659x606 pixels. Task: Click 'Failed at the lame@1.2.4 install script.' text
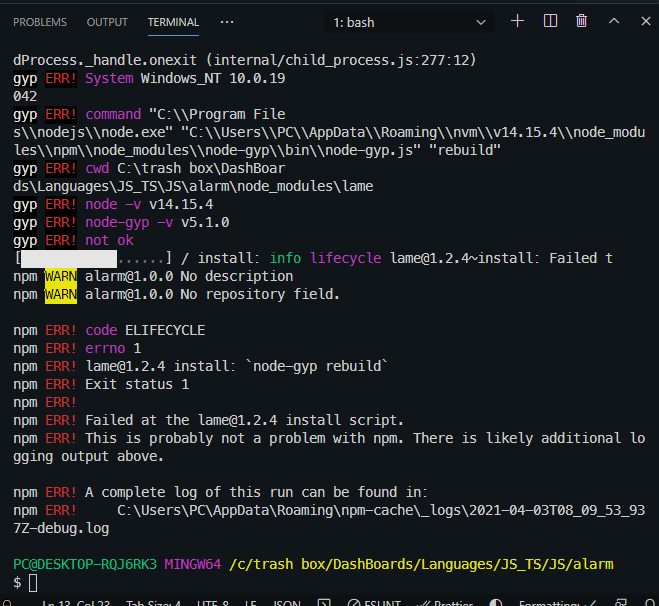(x=245, y=420)
